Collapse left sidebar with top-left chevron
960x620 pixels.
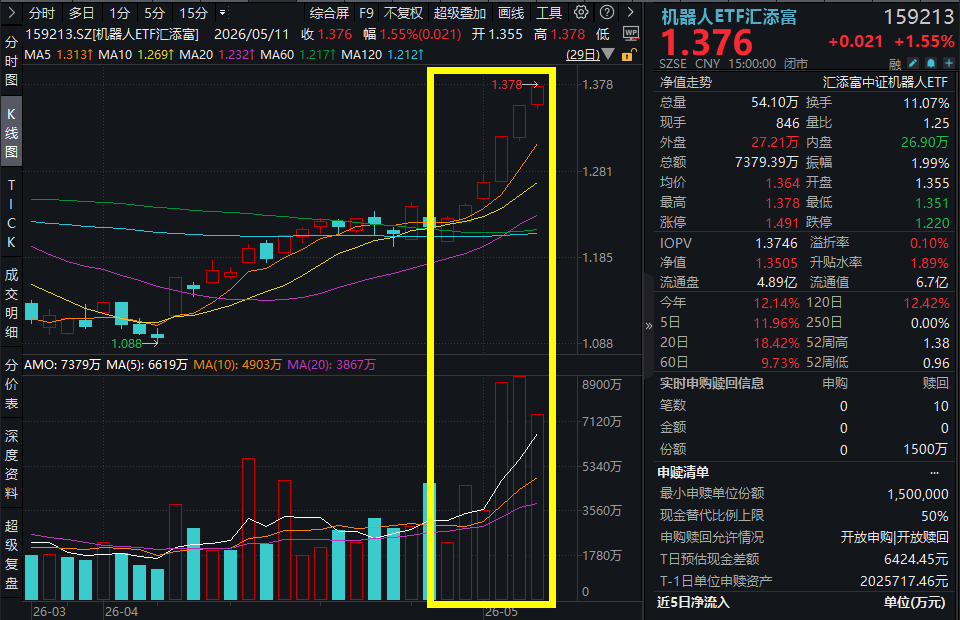click(x=11, y=12)
